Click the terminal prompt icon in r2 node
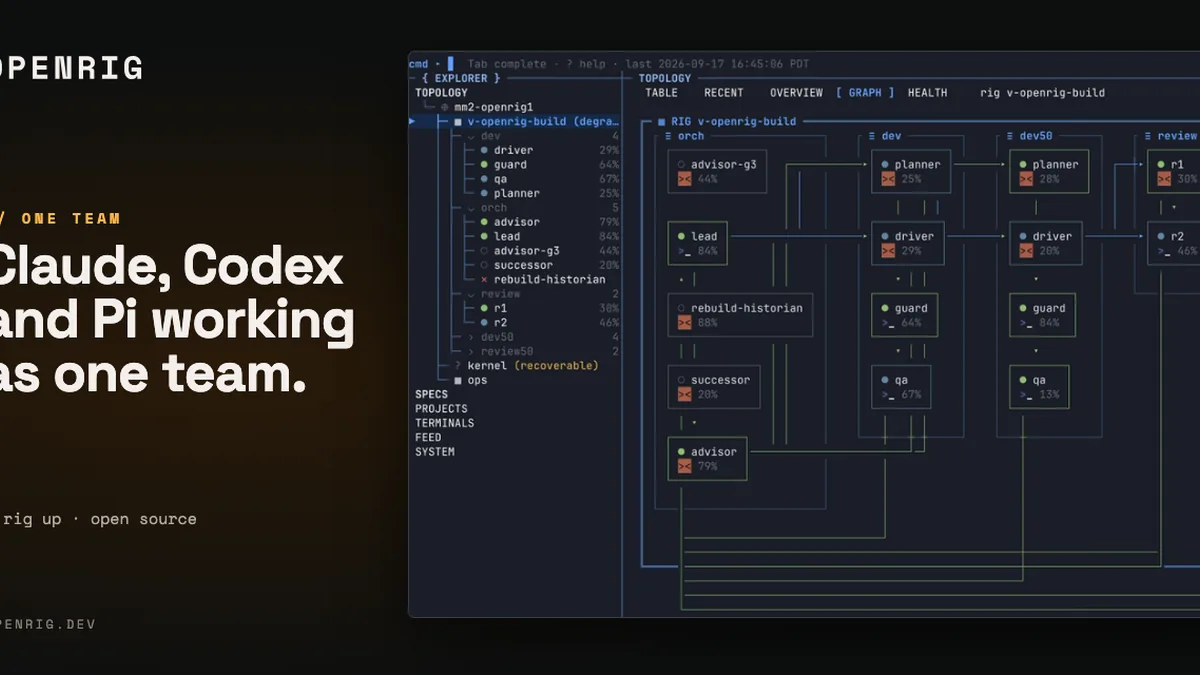This screenshot has height=675, width=1200. coord(1164,251)
